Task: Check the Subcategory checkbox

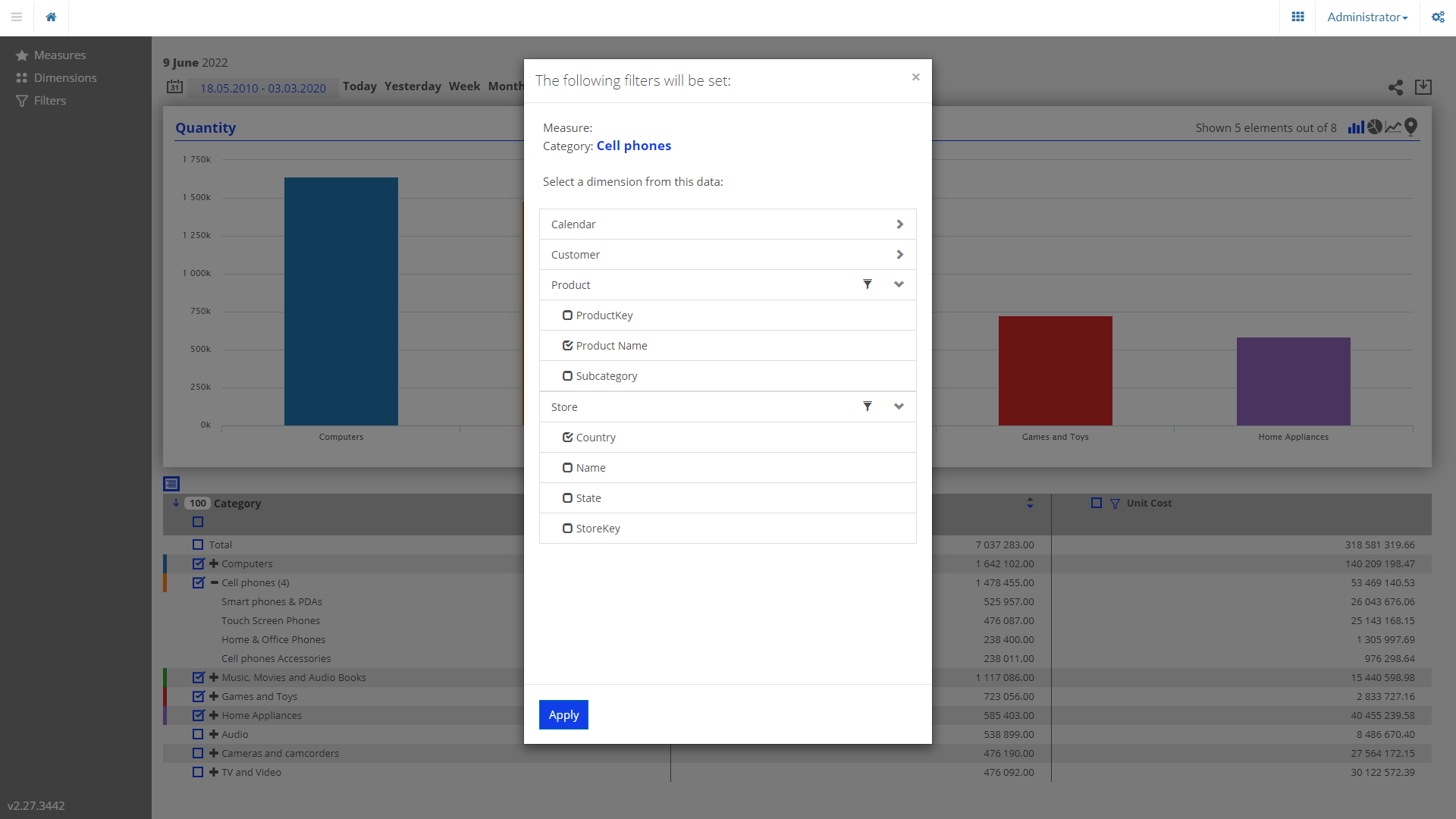Action: point(567,376)
